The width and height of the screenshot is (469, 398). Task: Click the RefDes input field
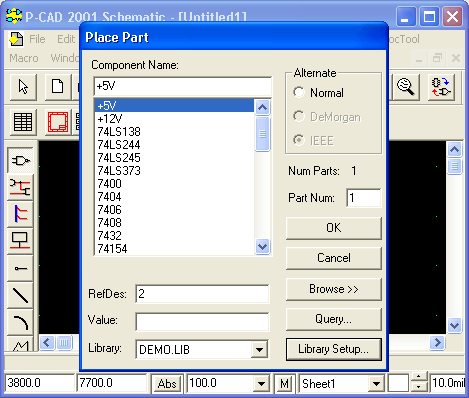(x=202, y=294)
